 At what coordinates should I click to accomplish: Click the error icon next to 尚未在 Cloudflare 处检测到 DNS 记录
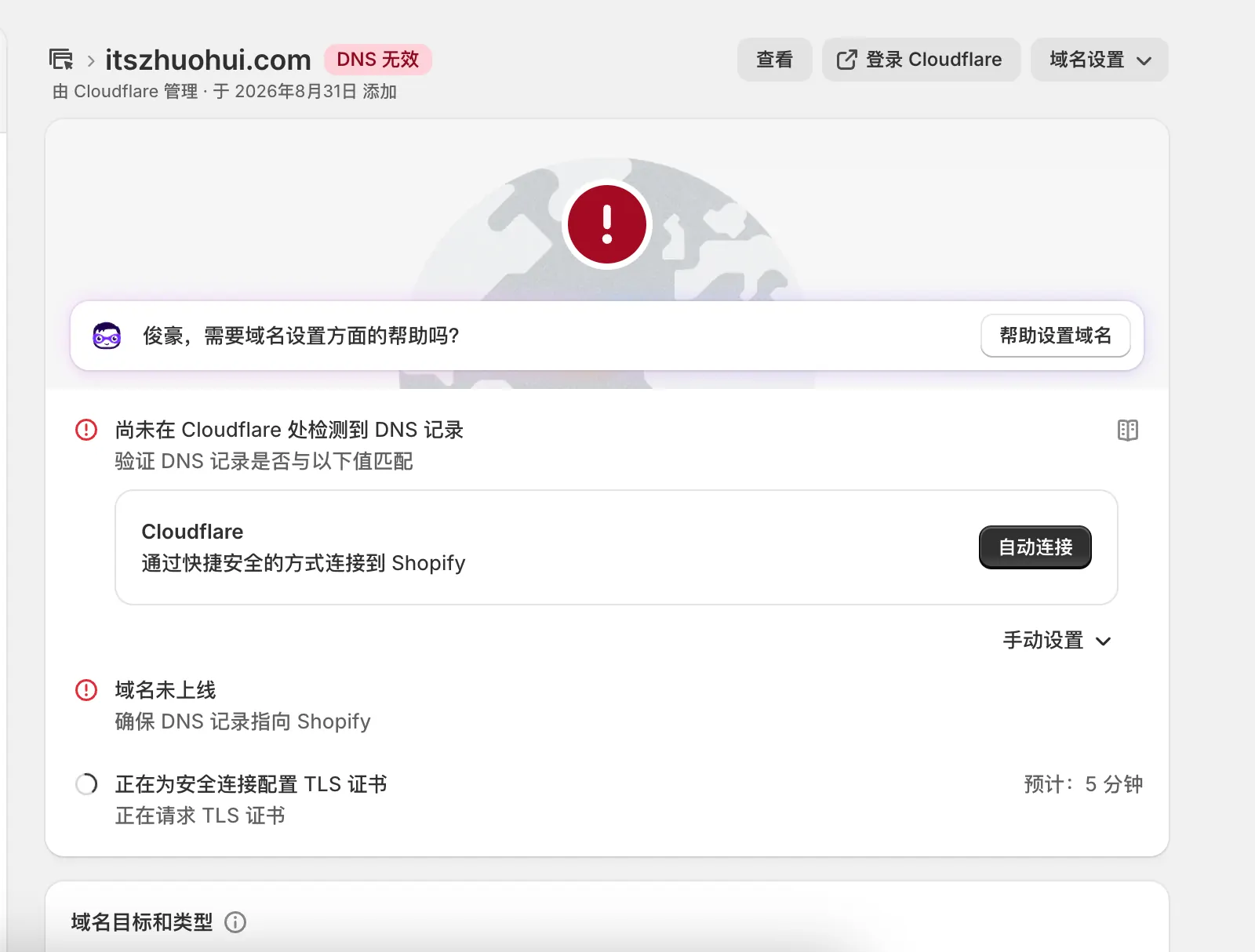[86, 430]
